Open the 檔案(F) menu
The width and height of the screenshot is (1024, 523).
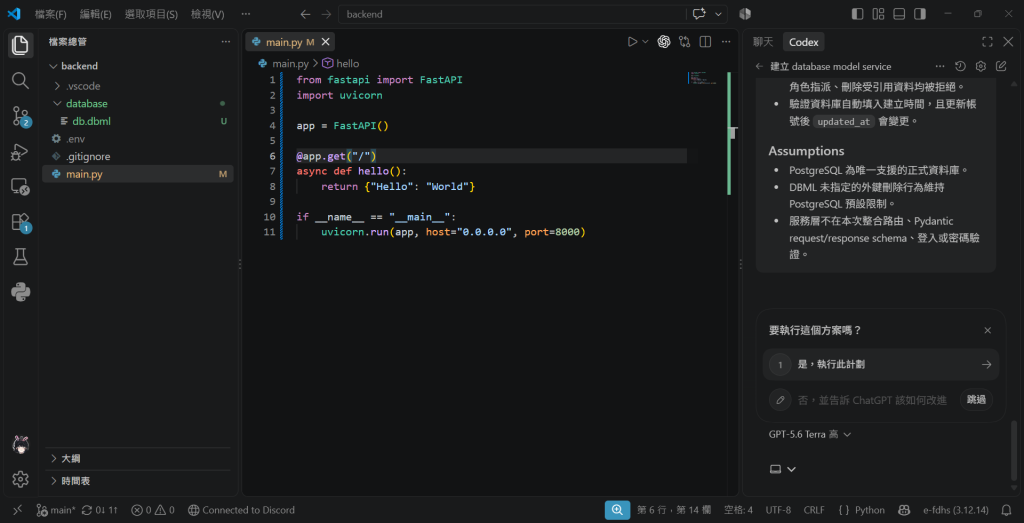point(51,14)
